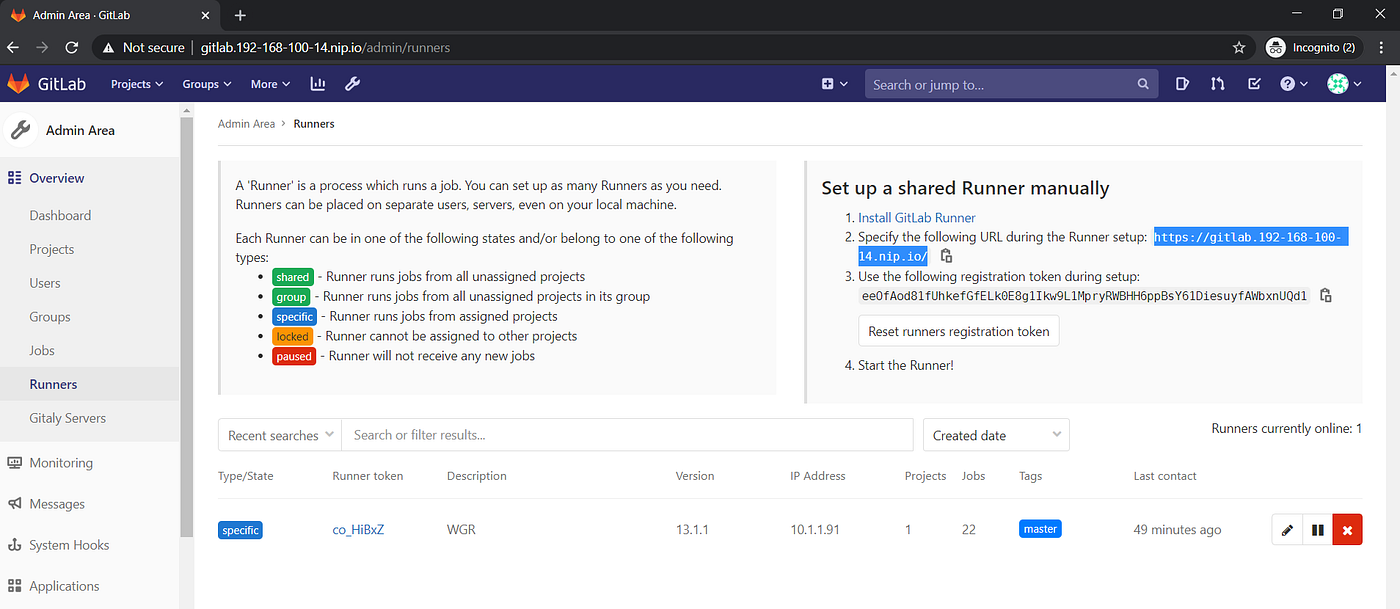Click the Messages megaphone icon

tap(14, 504)
